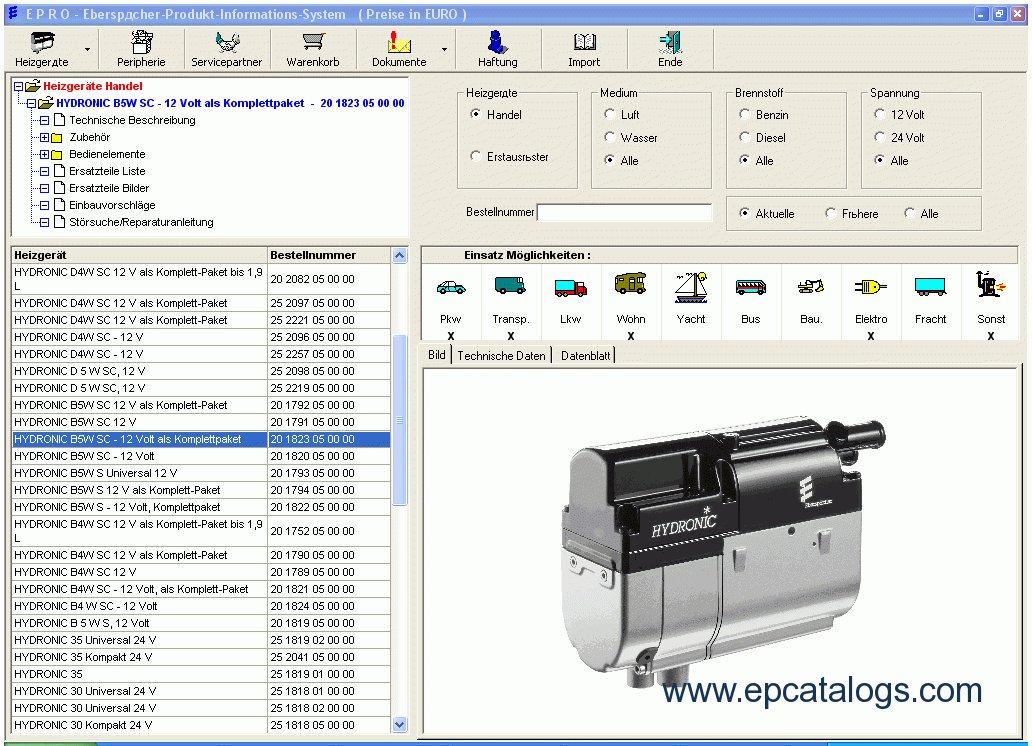Select the Frühere radio button

tap(831, 213)
